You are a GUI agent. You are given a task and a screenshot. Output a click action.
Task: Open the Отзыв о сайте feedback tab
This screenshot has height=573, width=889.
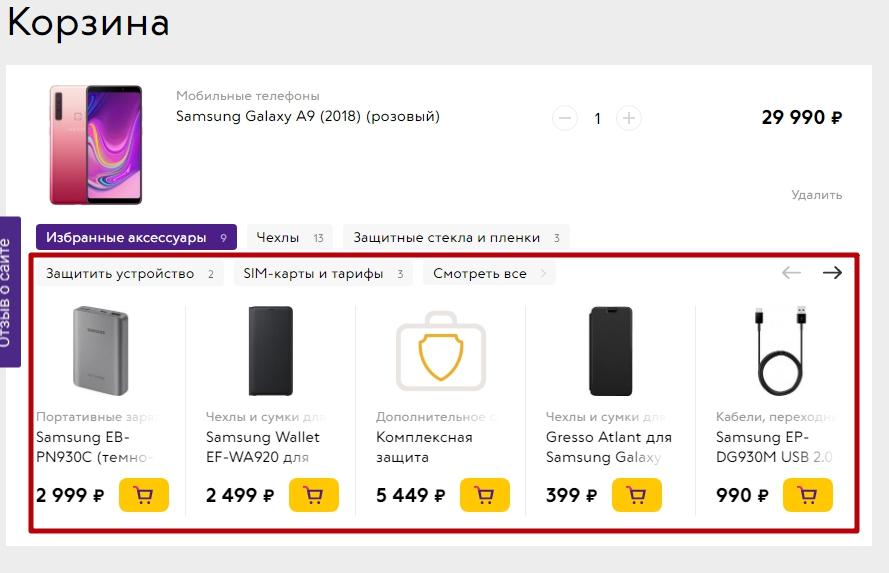coord(9,292)
